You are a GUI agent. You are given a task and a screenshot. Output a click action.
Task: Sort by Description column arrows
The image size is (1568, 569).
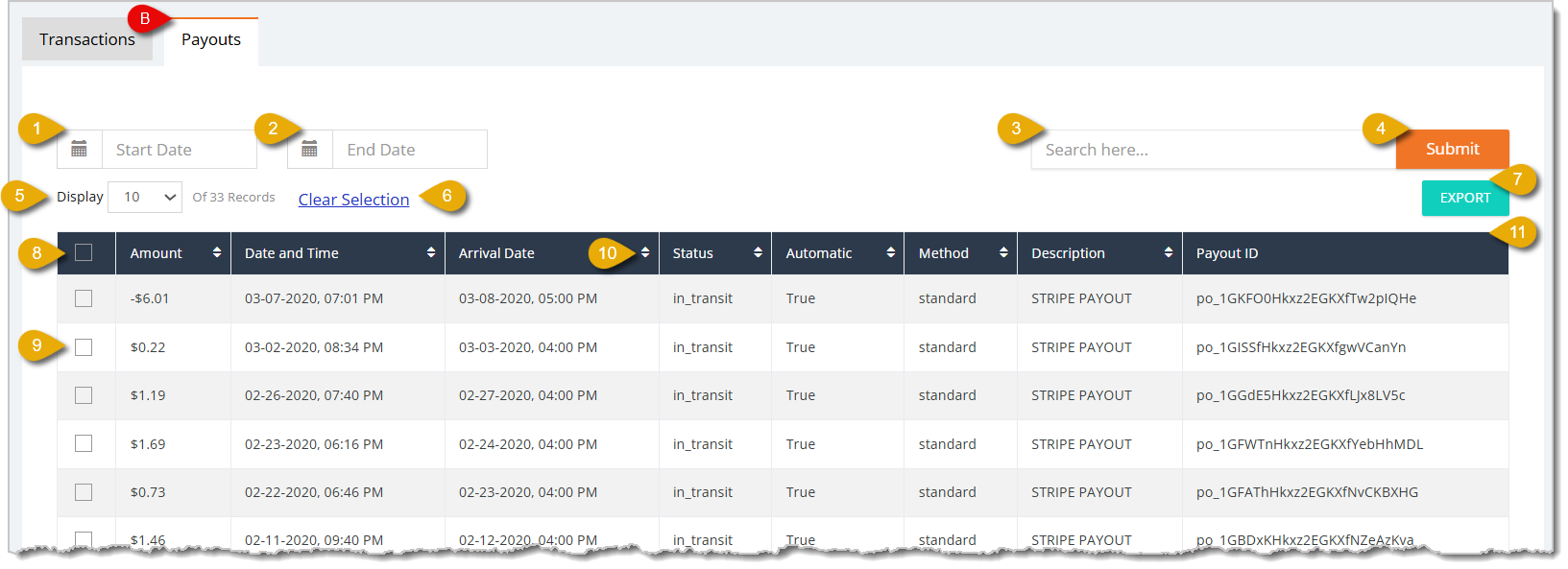(x=1168, y=252)
